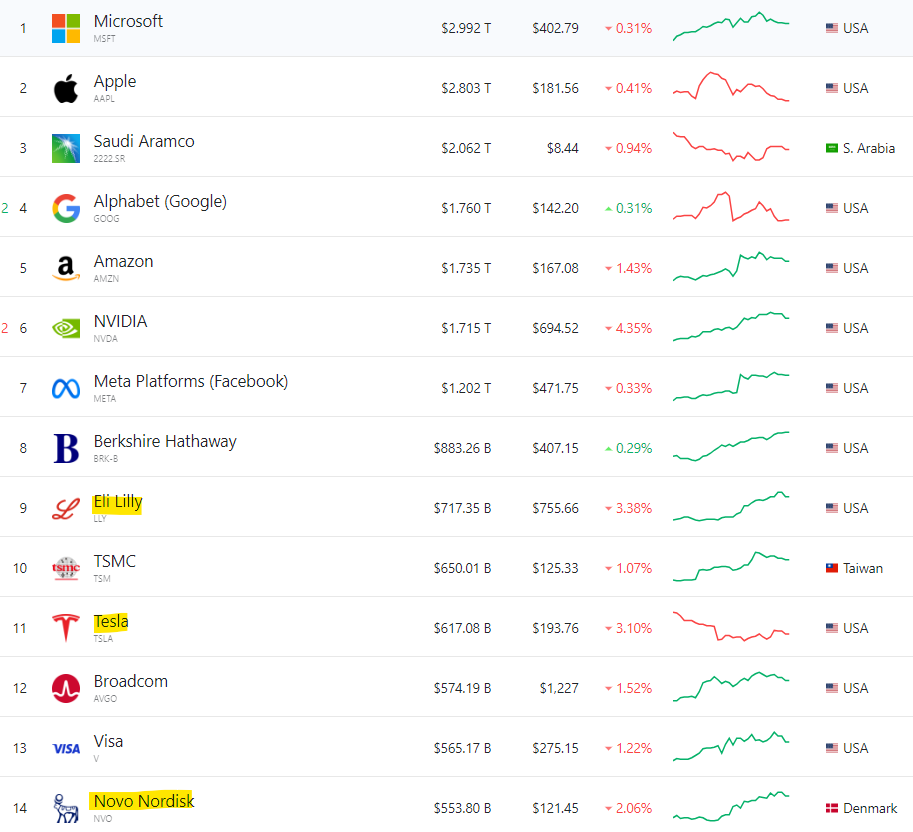Open the Amazon company link

(x=123, y=261)
